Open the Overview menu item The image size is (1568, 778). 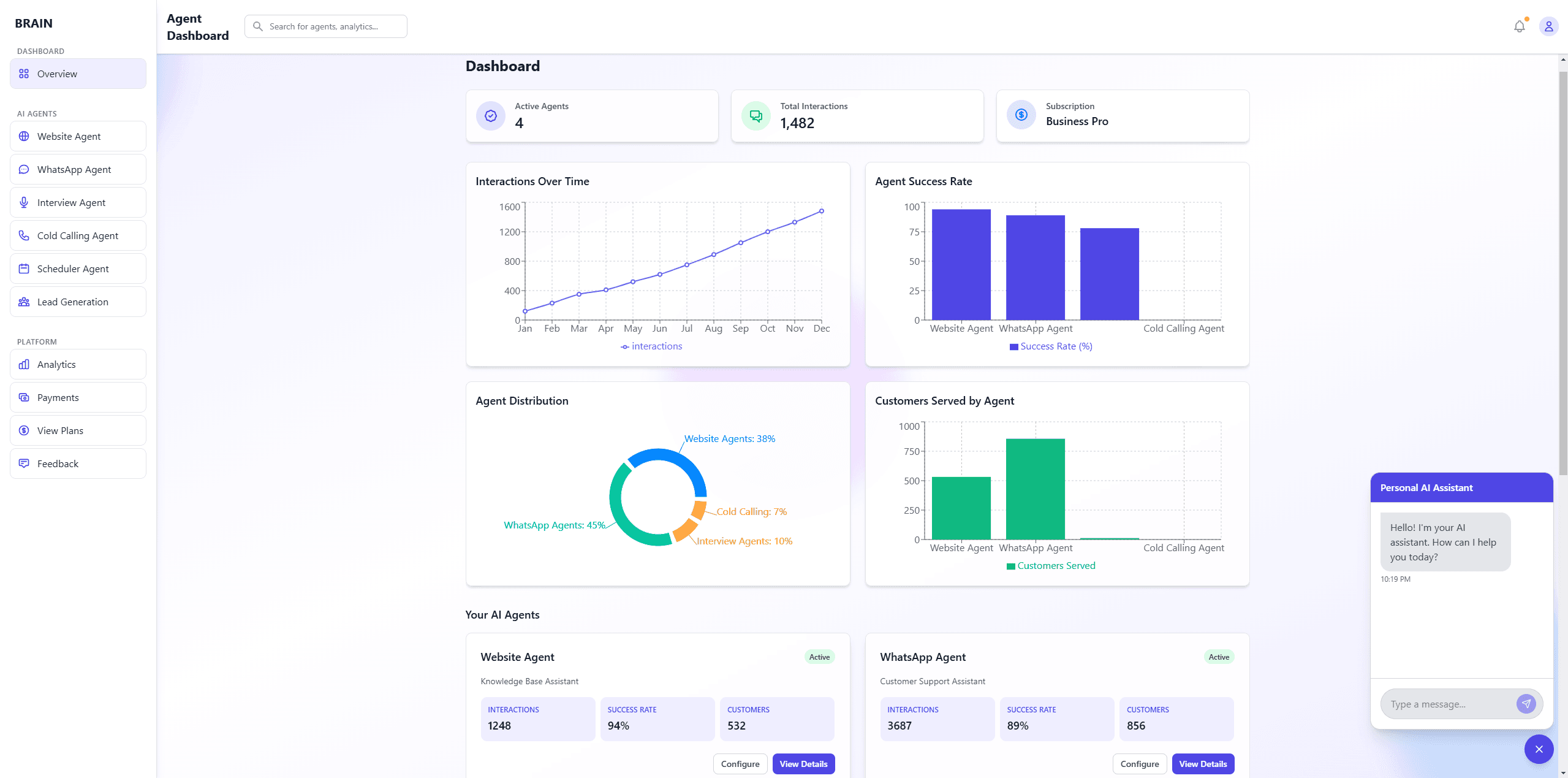coord(78,74)
